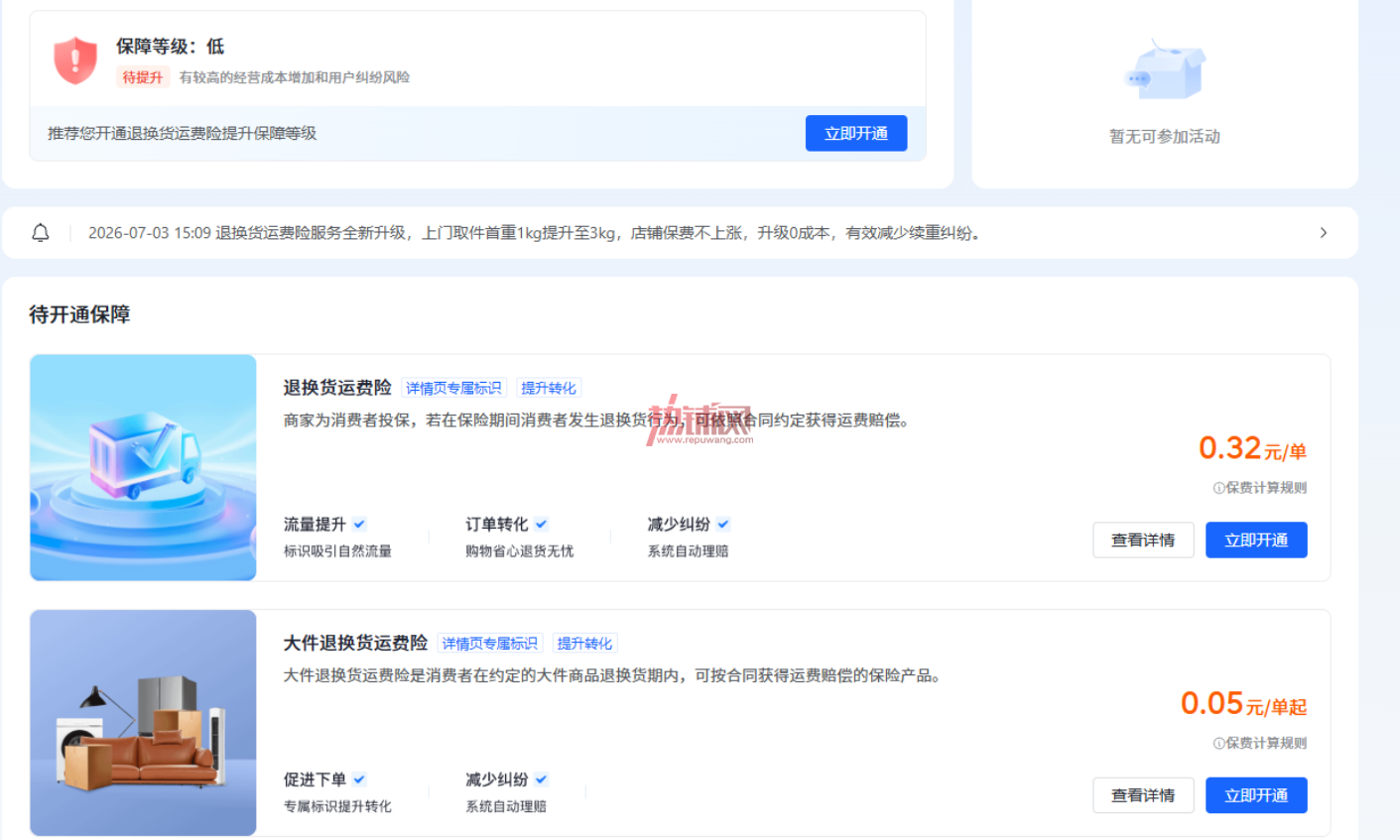This screenshot has height=840, width=1400.
Task: Click the checkmark next to 促进下单
Action: click(x=359, y=780)
